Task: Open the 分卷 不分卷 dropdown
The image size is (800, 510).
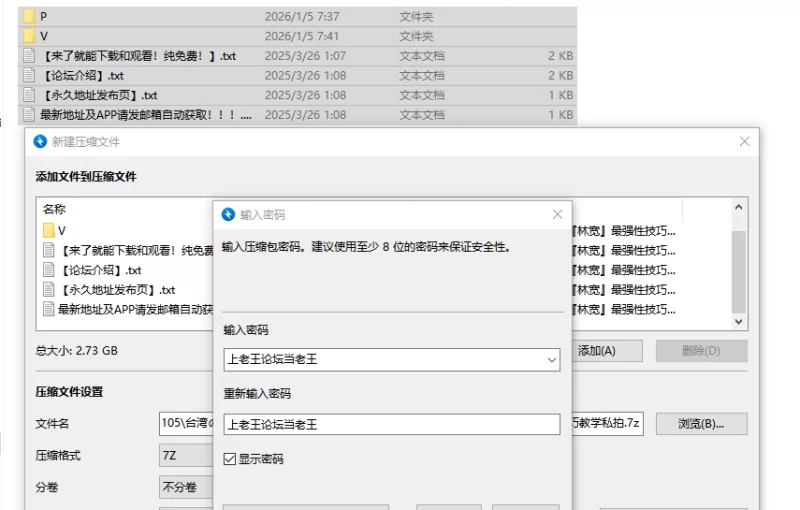Action: [x=186, y=487]
